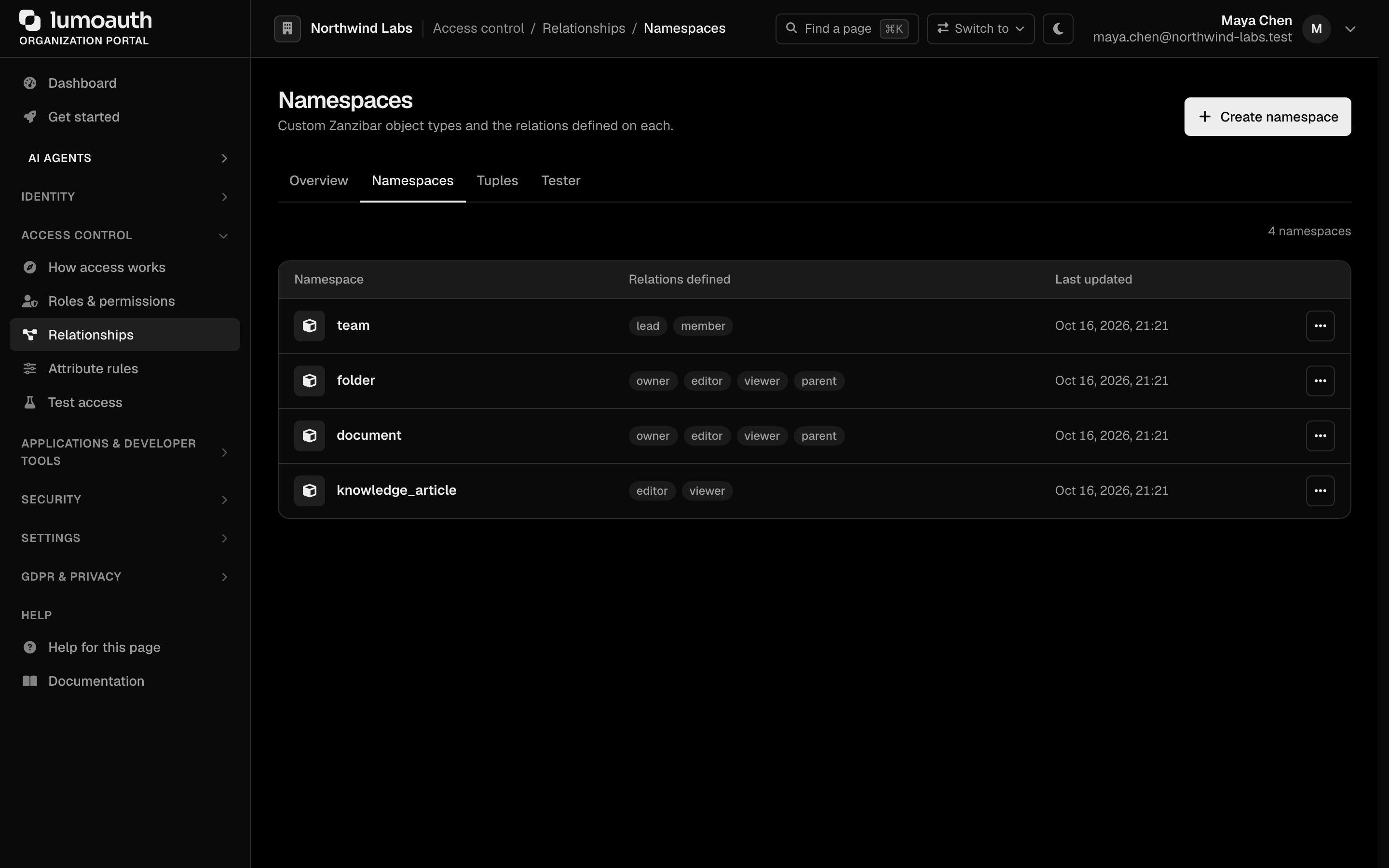The height and width of the screenshot is (868, 1389).
Task: Click the Test access flask icon
Action: pos(30,403)
